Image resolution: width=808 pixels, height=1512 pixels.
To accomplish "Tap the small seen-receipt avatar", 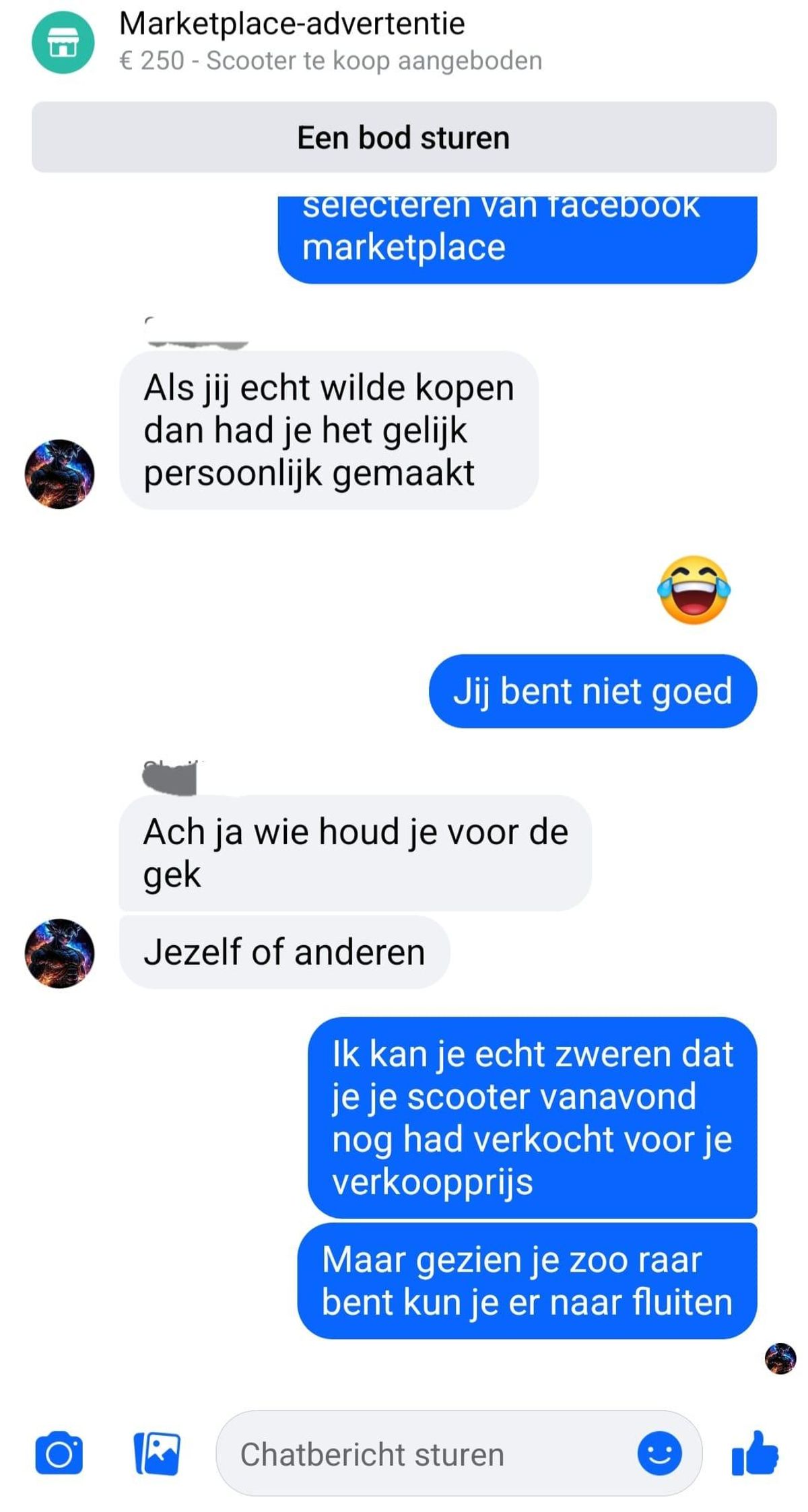I will pos(780,1358).
